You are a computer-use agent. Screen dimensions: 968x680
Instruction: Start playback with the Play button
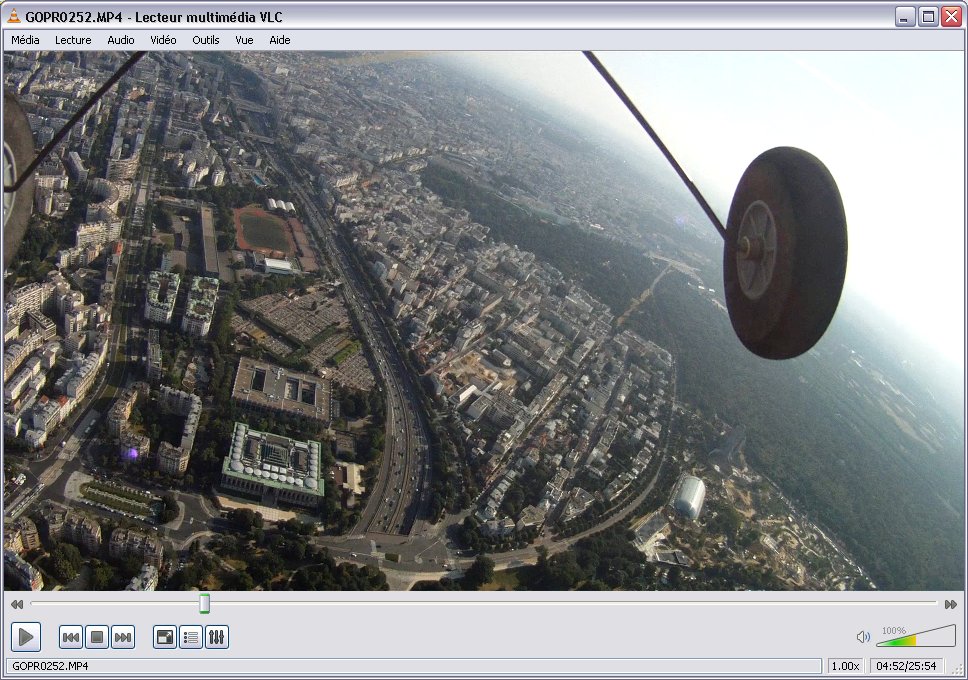pos(26,636)
